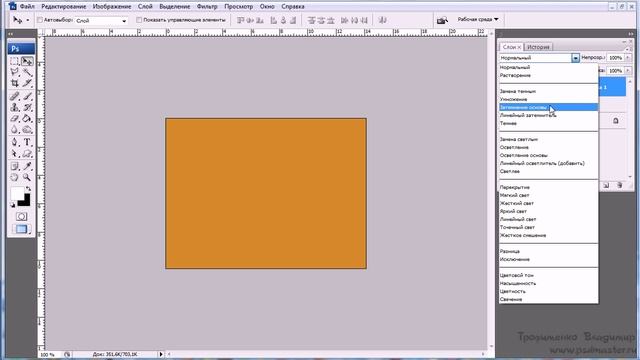Open the Рабочая среда workspace dropdown
Screen dimensions: 640x360
tap(478, 19)
